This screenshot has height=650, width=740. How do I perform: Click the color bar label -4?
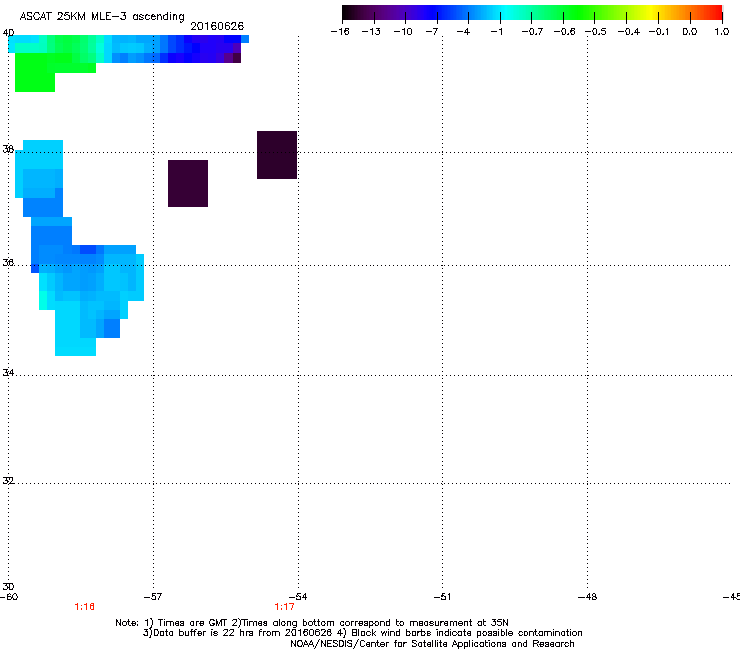[x=463, y=32]
